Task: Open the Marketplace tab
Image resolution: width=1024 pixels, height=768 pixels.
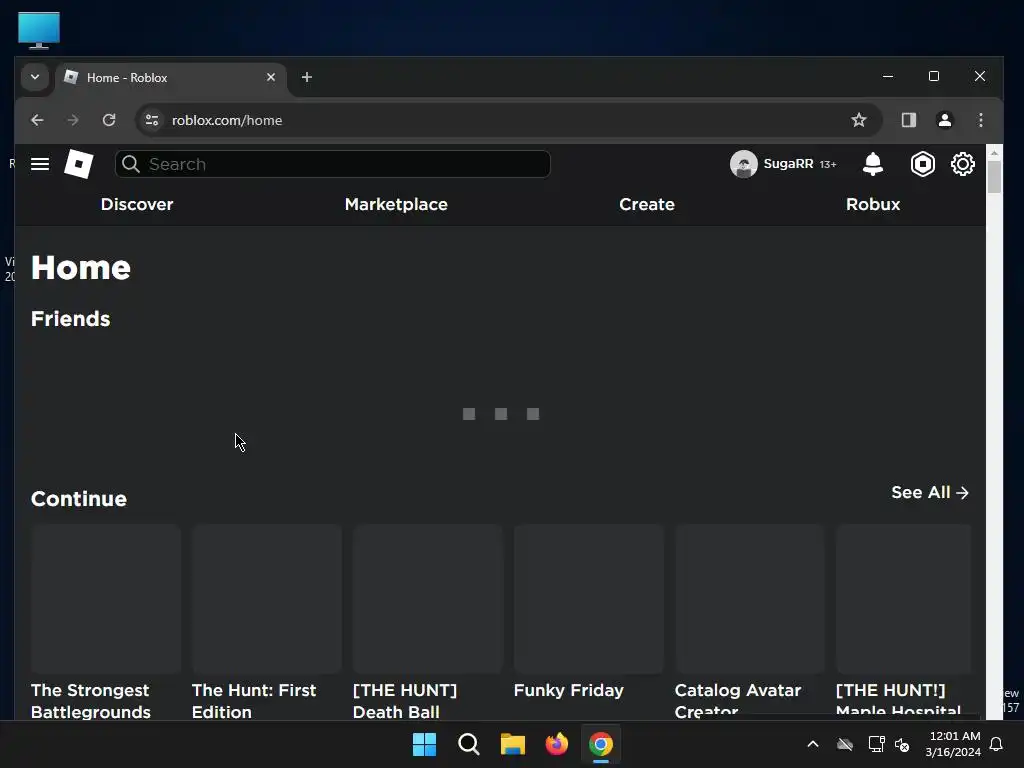Action: click(x=396, y=204)
